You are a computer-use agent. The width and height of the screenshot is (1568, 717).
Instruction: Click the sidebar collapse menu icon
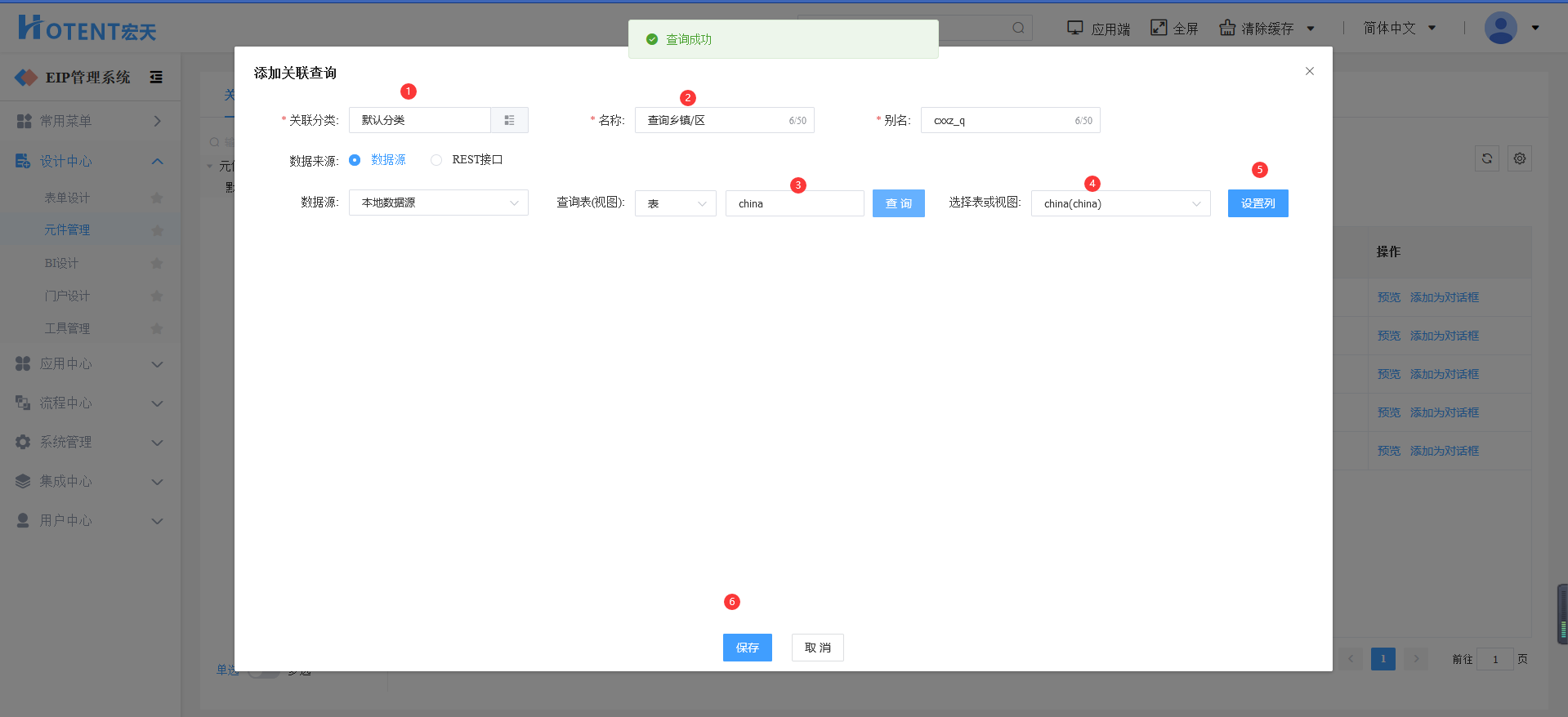[x=156, y=77]
